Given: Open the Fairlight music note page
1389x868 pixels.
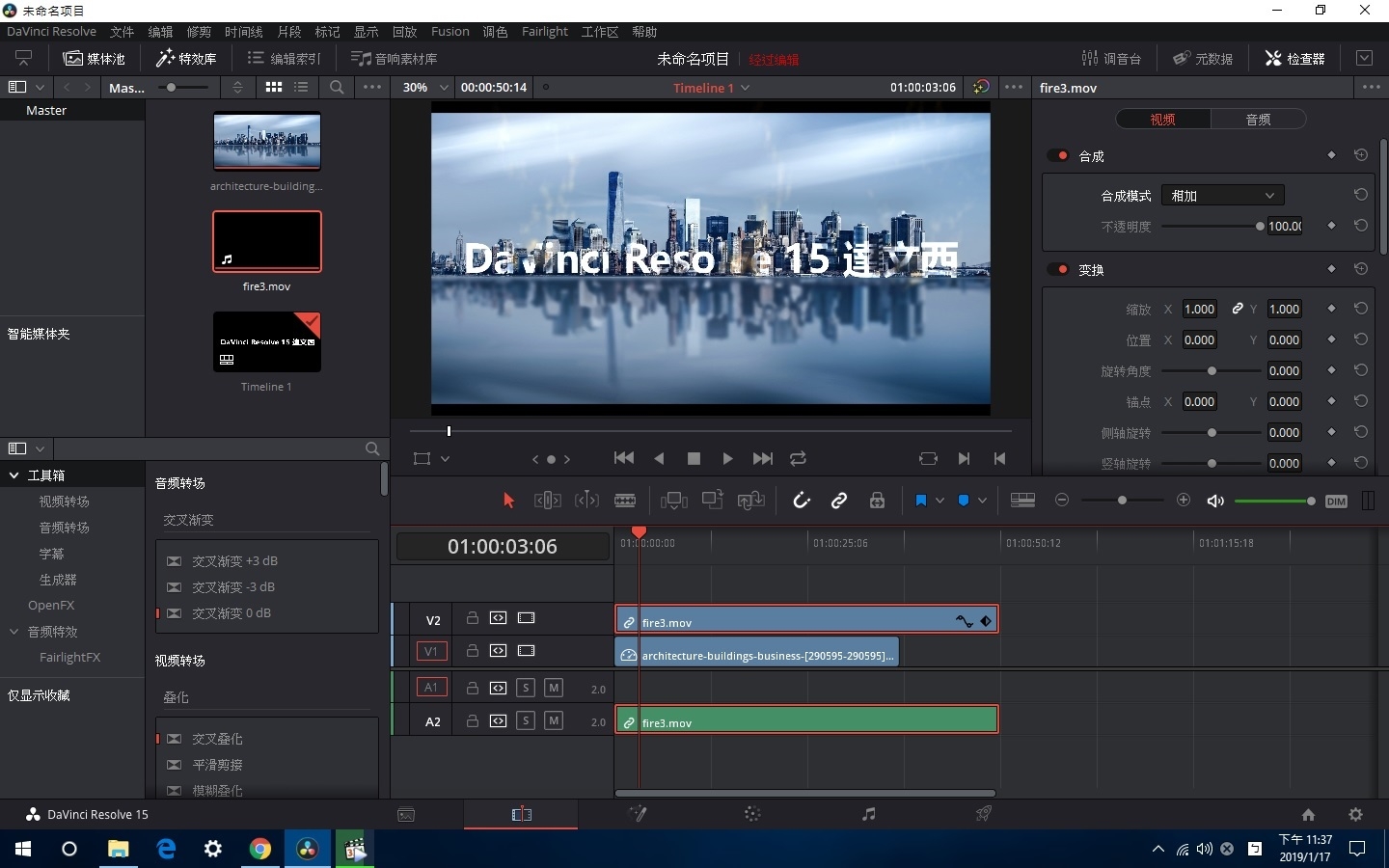Looking at the screenshot, I should click(x=868, y=814).
